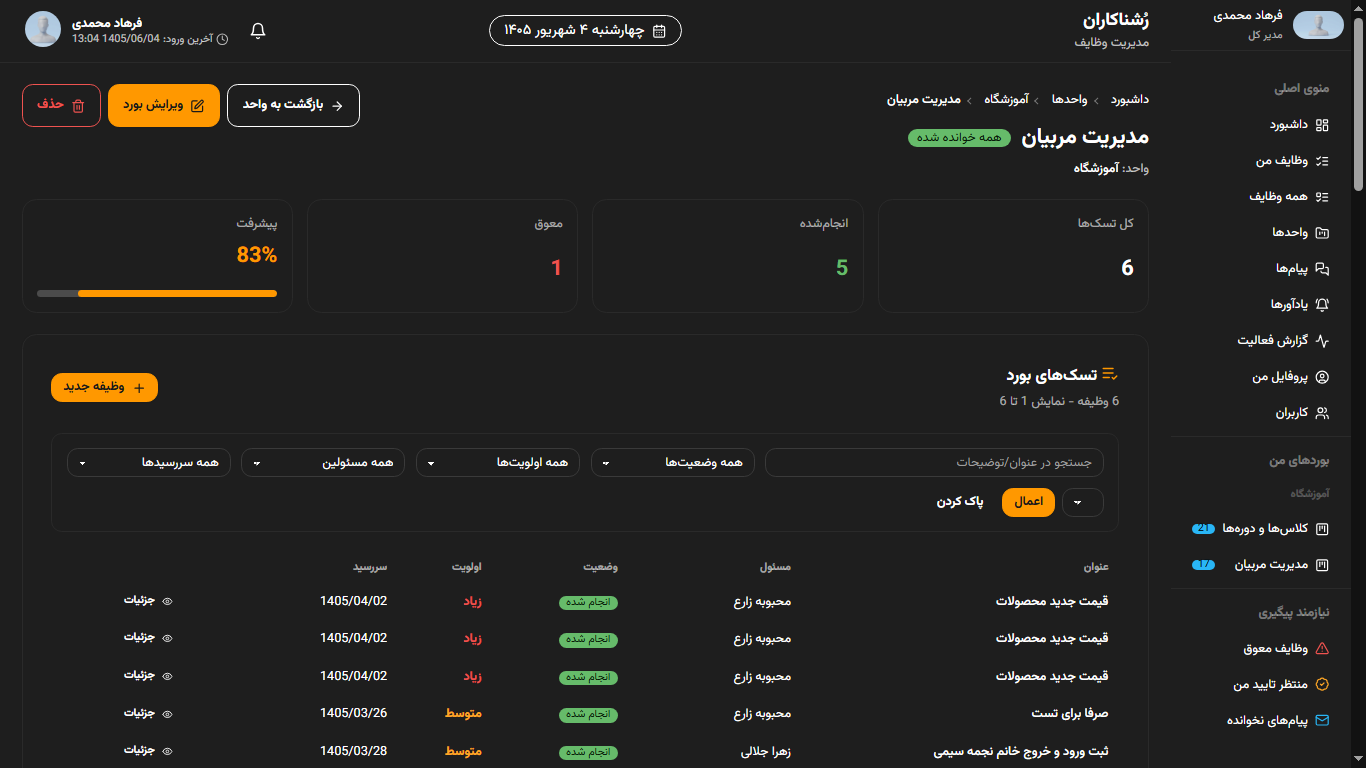Viewport: 1366px width, 768px height.
Task: Click the حذف delete button
Action: click(x=61, y=105)
